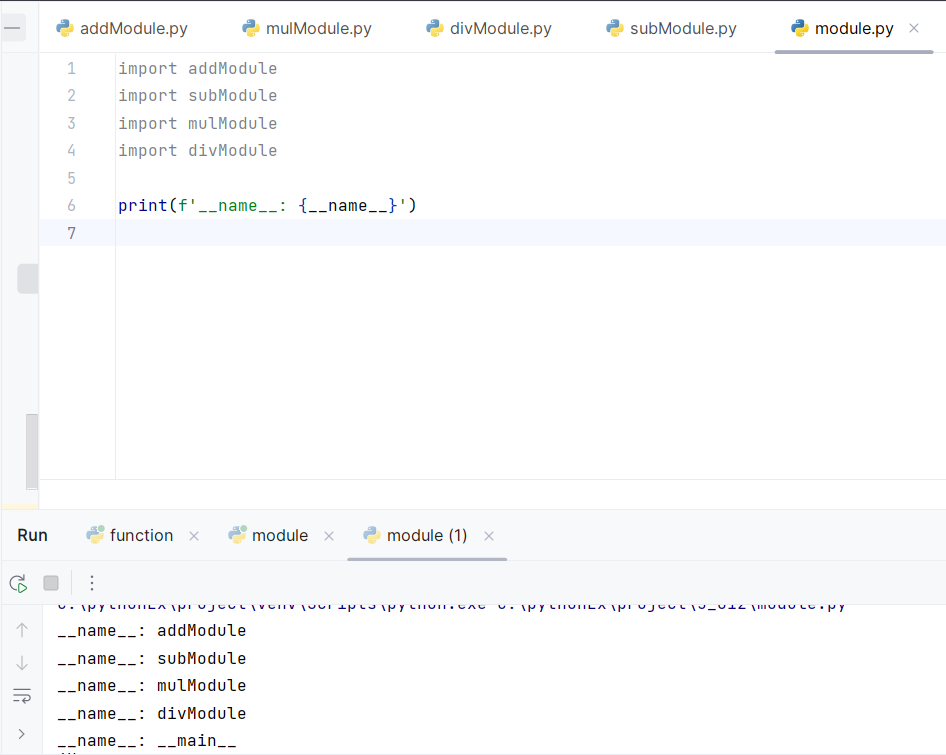946x755 pixels.
Task: Select the module (1) run tab
Action: click(427, 535)
